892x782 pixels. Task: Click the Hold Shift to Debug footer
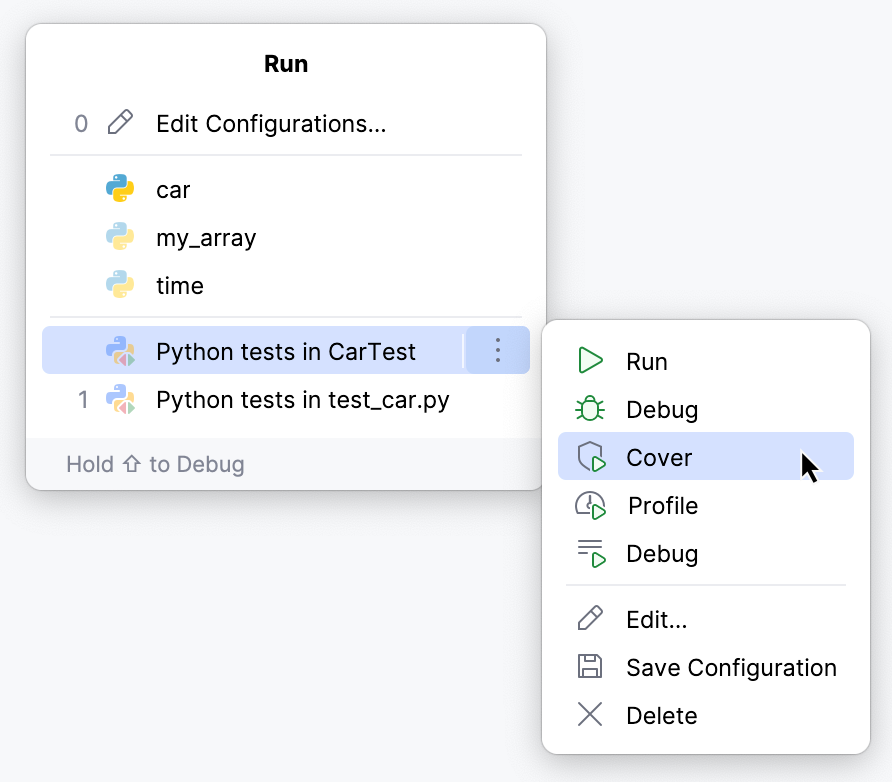click(155, 464)
